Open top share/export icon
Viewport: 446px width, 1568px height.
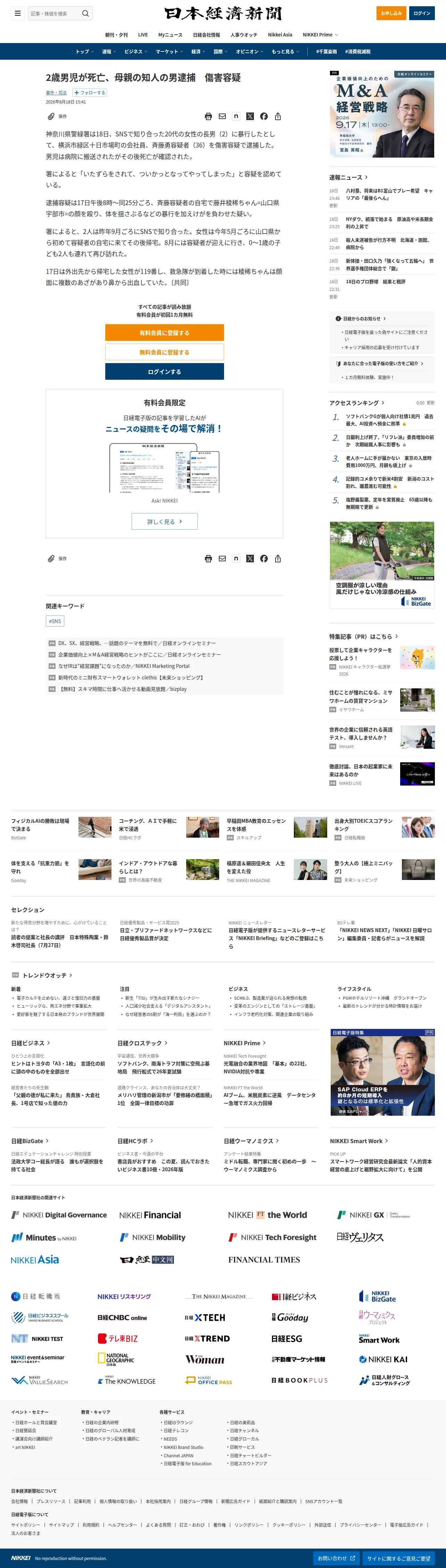278,116
